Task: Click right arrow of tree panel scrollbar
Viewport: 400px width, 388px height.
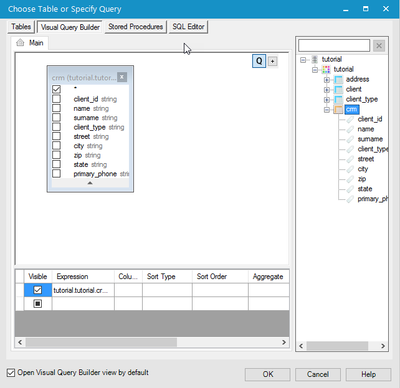Action: pos(383,346)
